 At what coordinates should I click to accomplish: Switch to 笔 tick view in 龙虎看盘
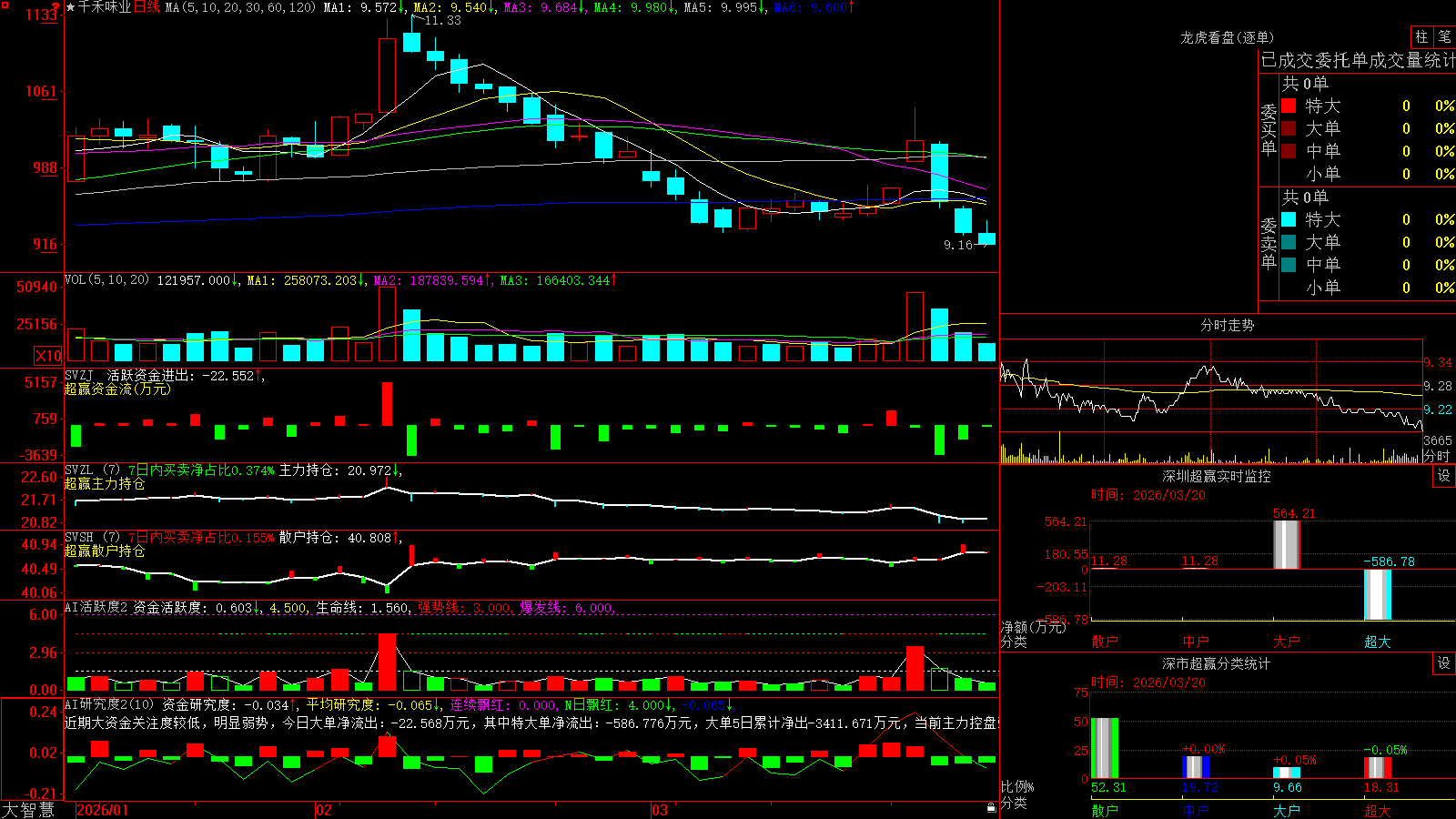[1445, 36]
